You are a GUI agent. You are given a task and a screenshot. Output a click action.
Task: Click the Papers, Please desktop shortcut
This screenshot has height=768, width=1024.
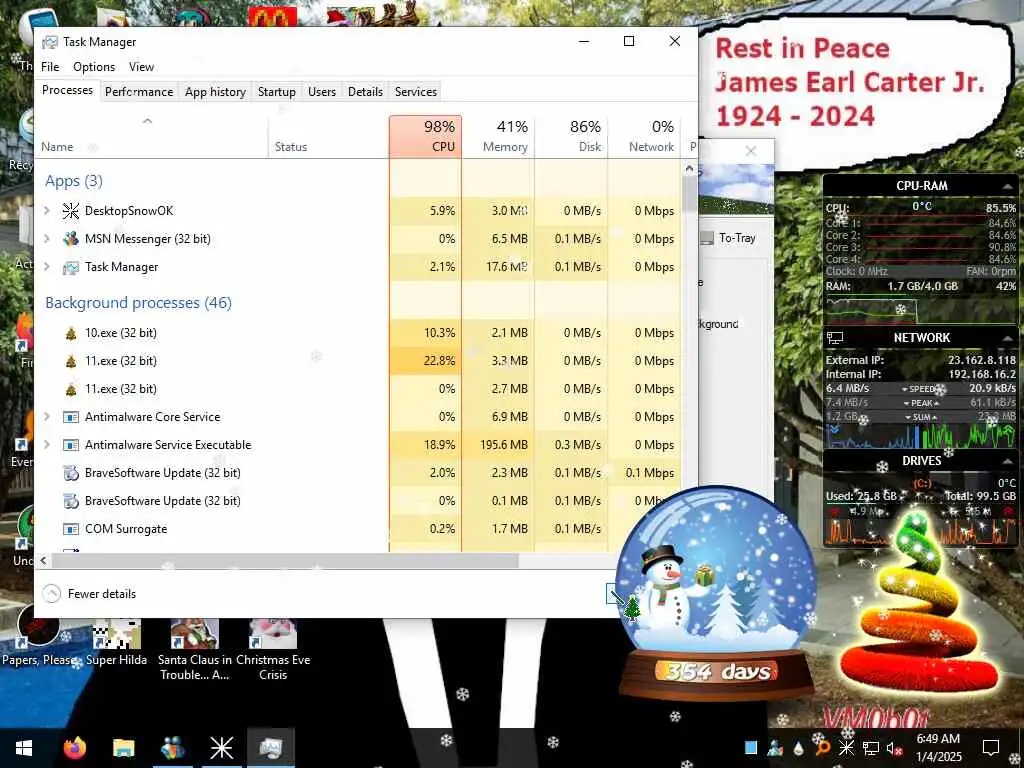39,643
